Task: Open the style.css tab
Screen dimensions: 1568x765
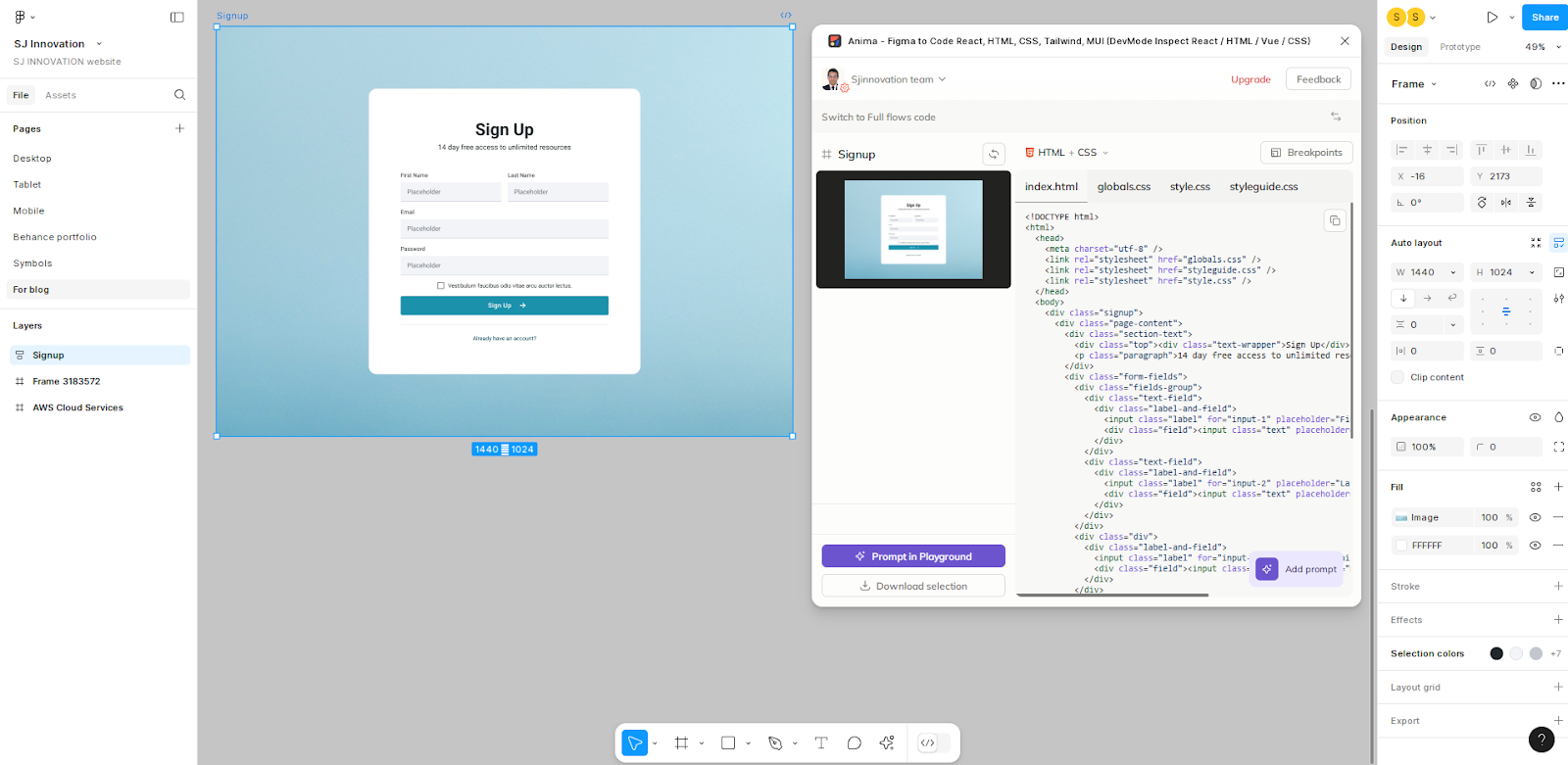Action: point(1190,186)
